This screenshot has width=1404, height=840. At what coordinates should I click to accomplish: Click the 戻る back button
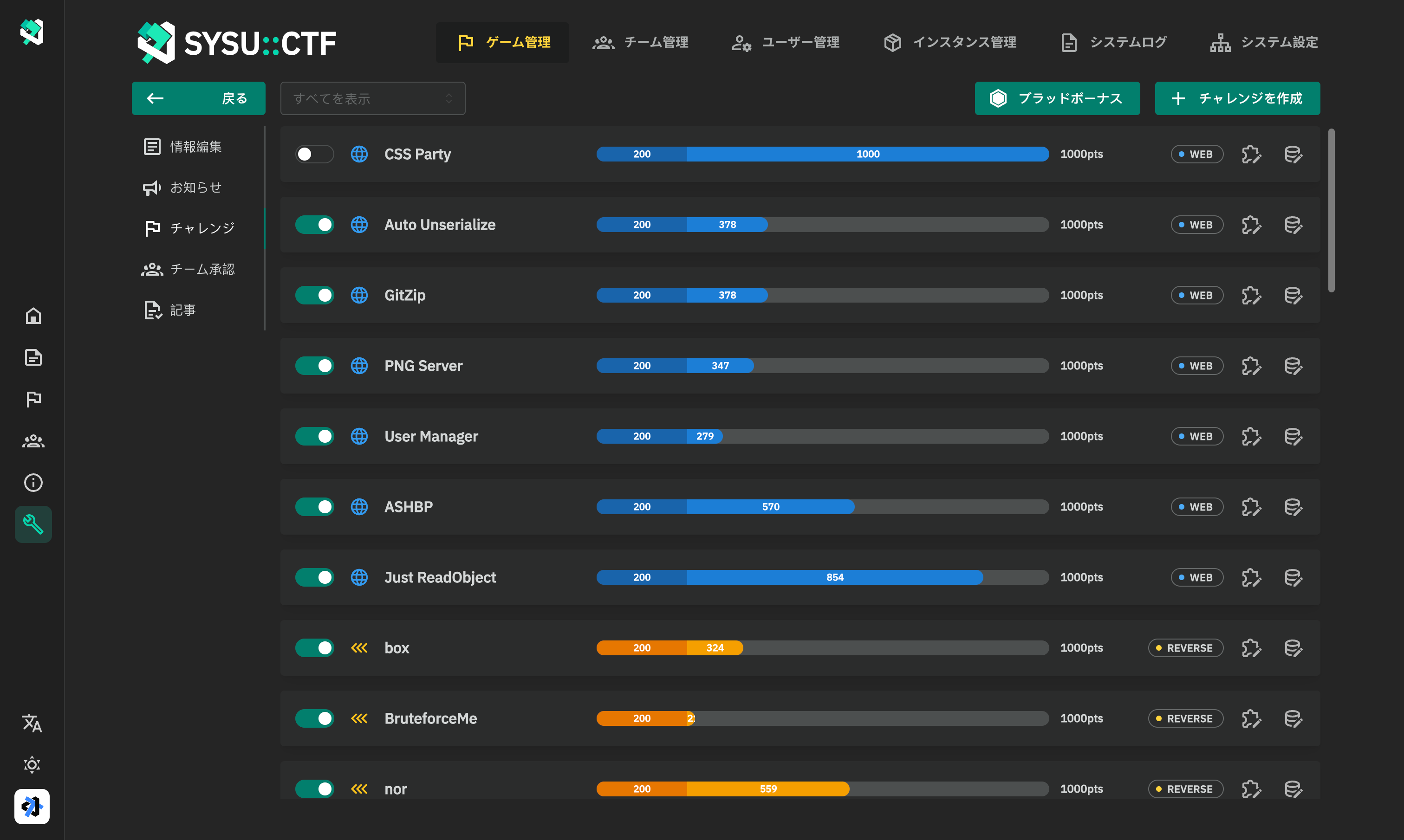198,98
